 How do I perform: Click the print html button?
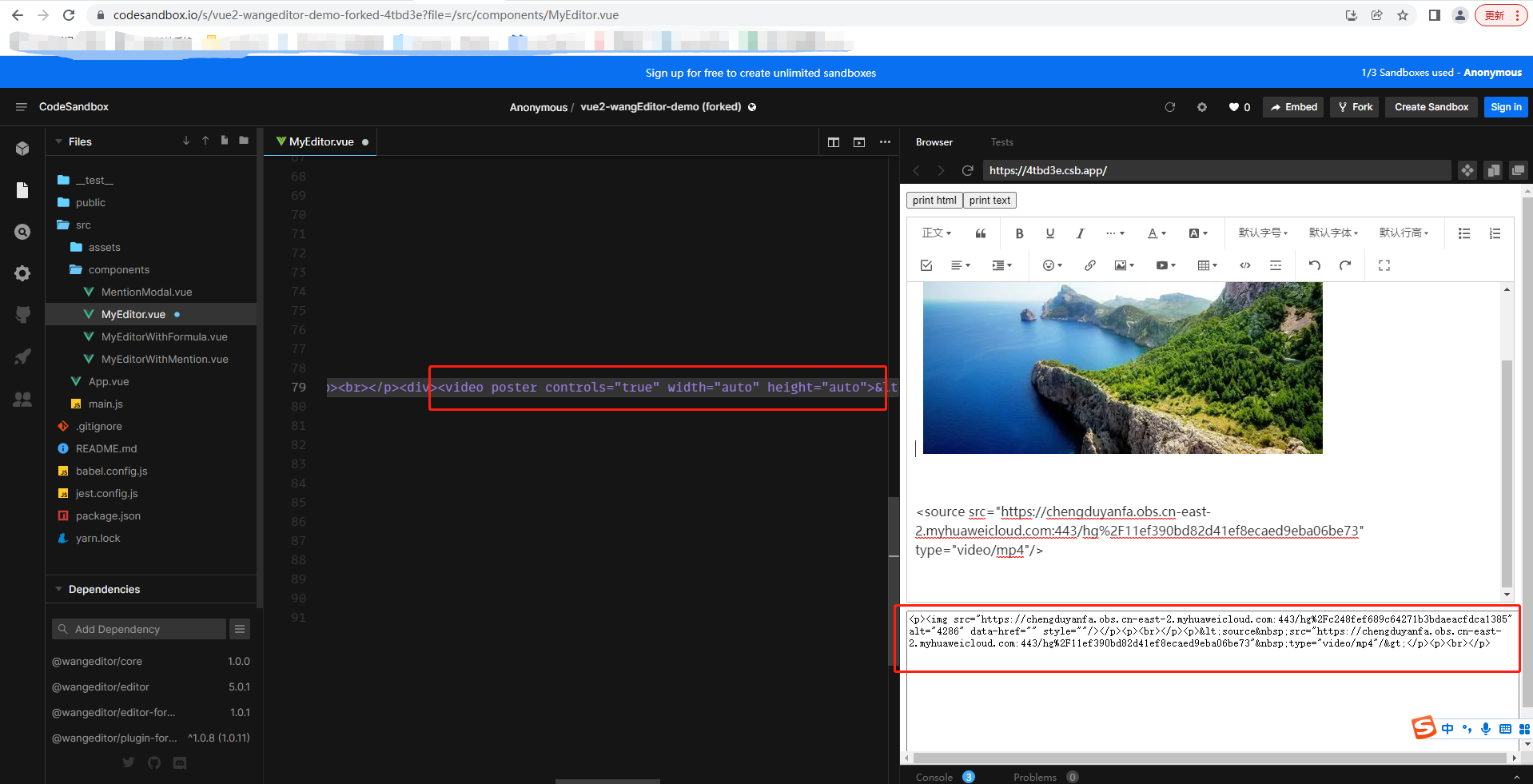point(934,200)
